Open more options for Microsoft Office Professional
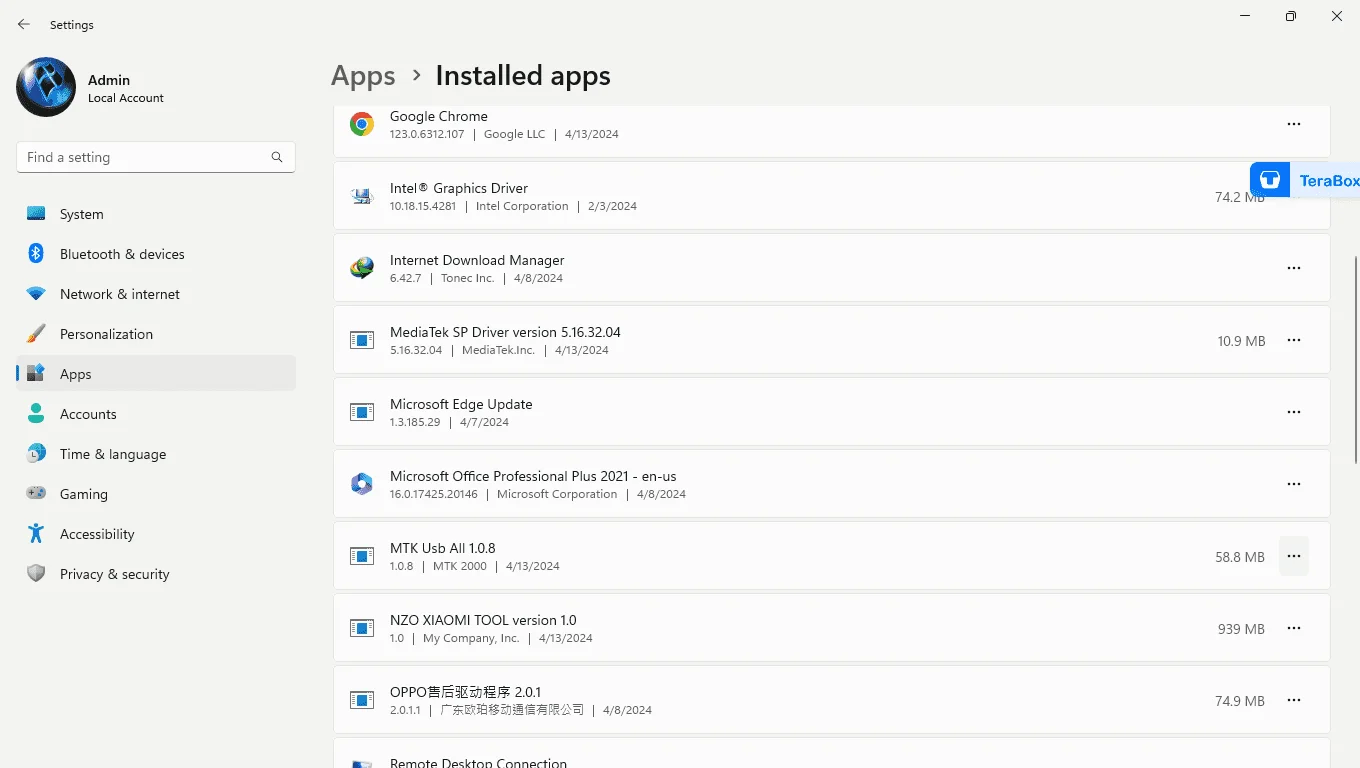The image size is (1360, 768). (1294, 484)
